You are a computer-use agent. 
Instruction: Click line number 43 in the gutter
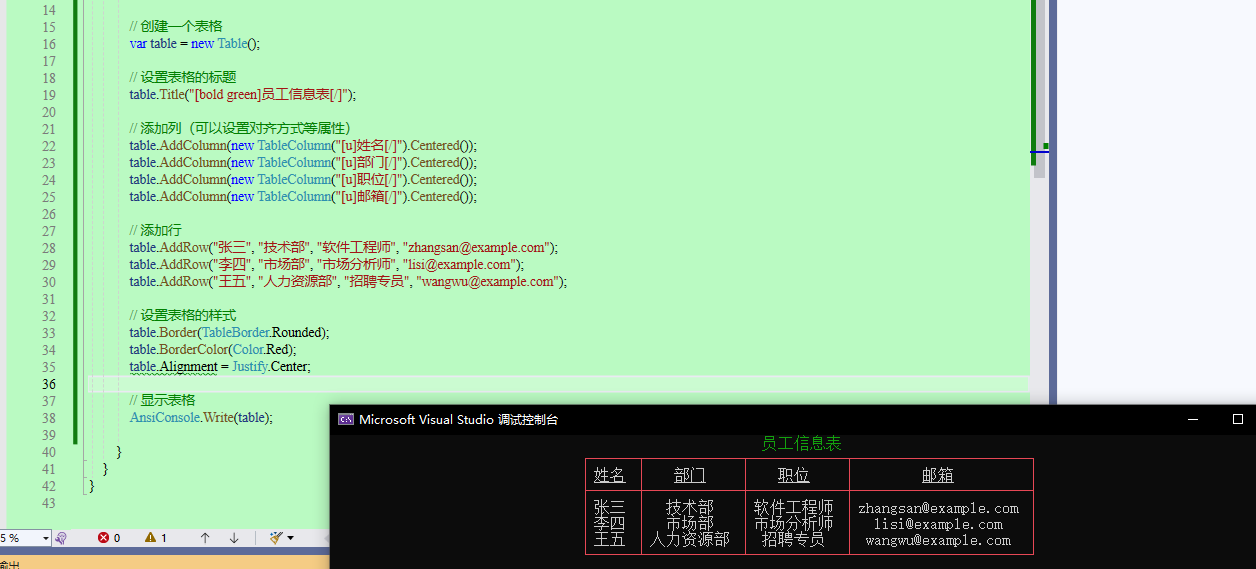[x=49, y=503]
